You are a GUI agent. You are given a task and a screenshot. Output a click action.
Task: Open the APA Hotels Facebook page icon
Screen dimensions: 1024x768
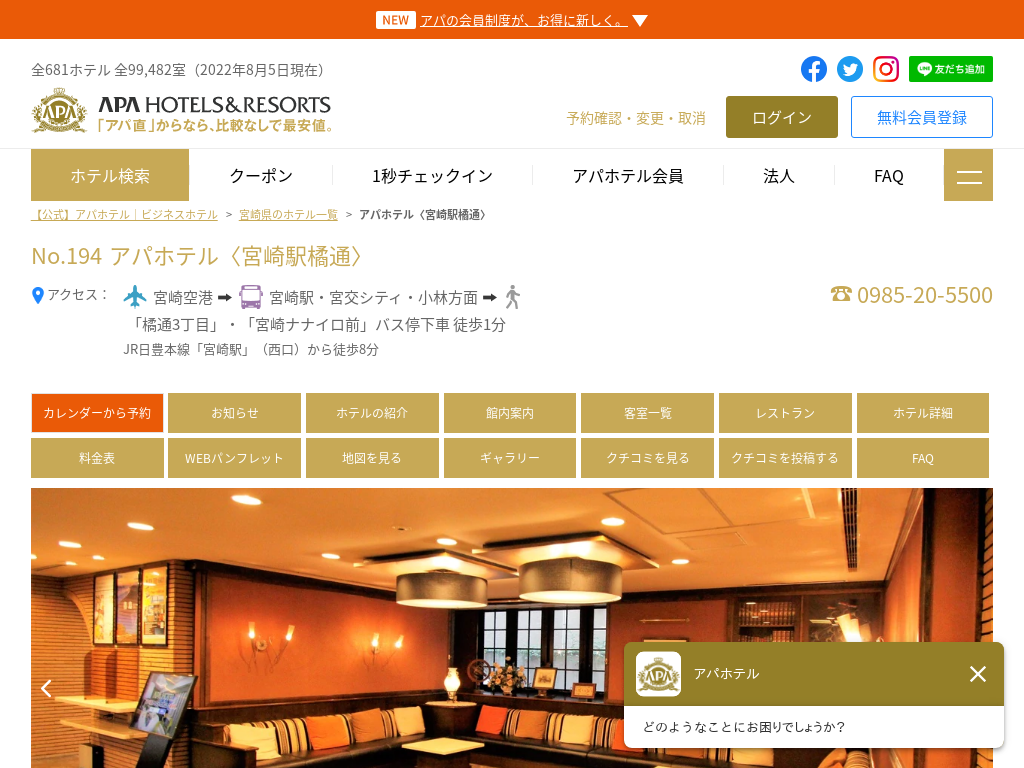tap(814, 69)
